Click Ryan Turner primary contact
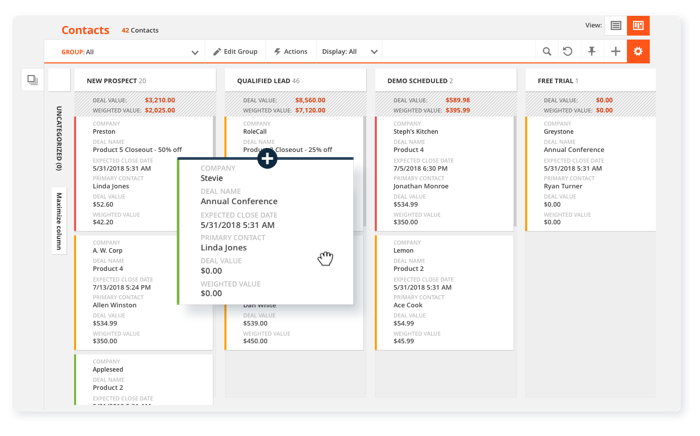Viewport: 700px width, 436px height. (563, 186)
